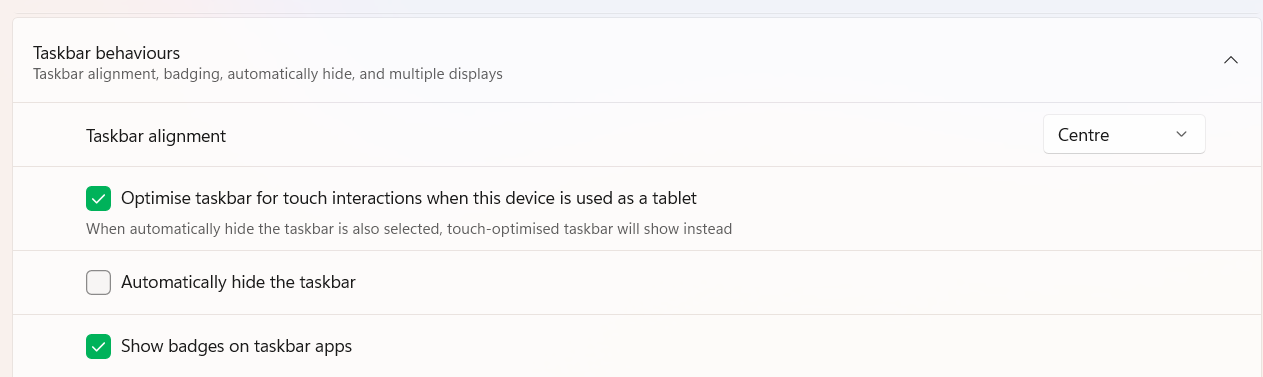
Task: Click the touch-optimised taskbar helper text
Action: tap(409, 229)
